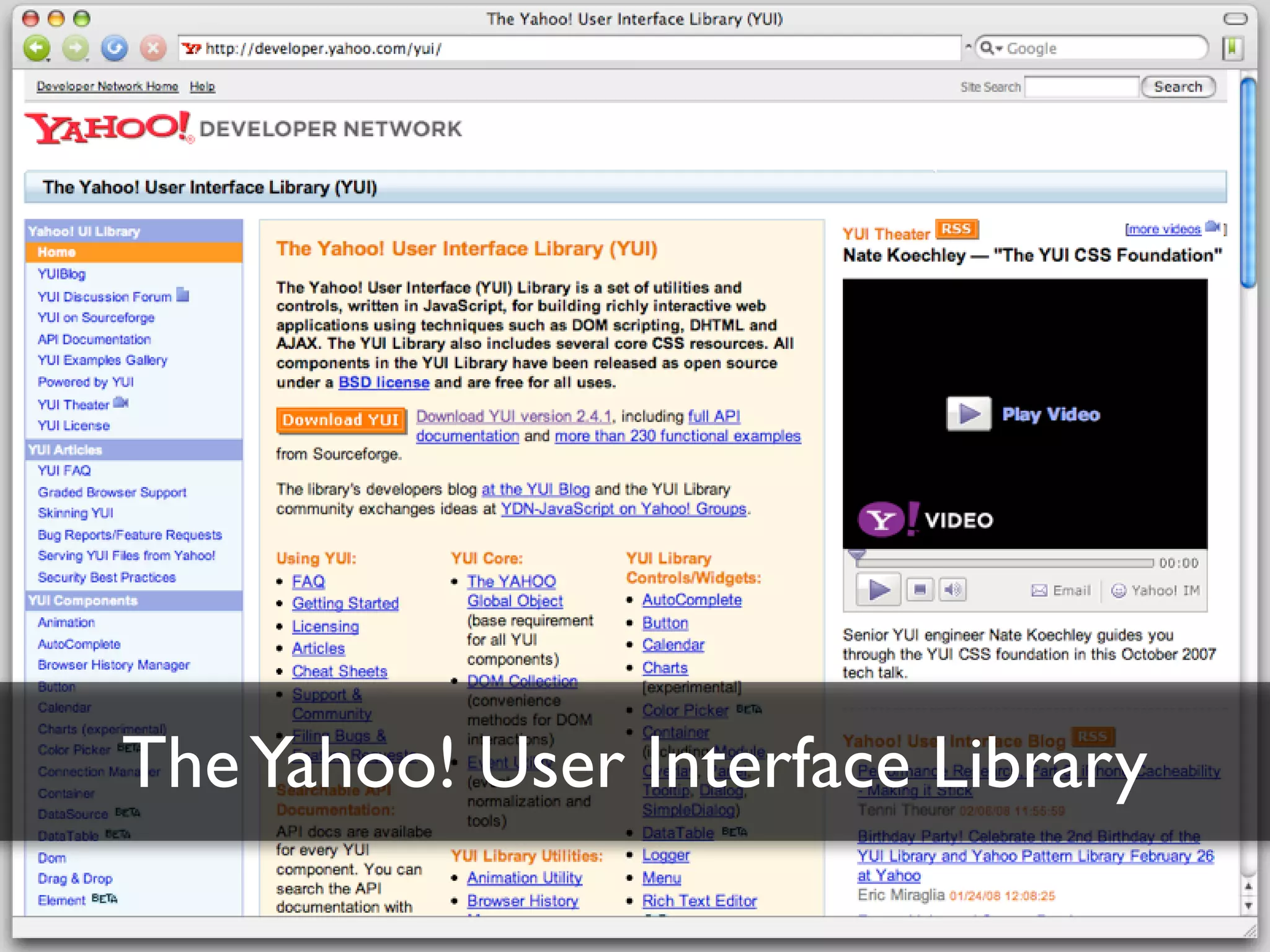Focus the browser address bar URL
Viewport: 1270px width, 952px height.
[571, 48]
